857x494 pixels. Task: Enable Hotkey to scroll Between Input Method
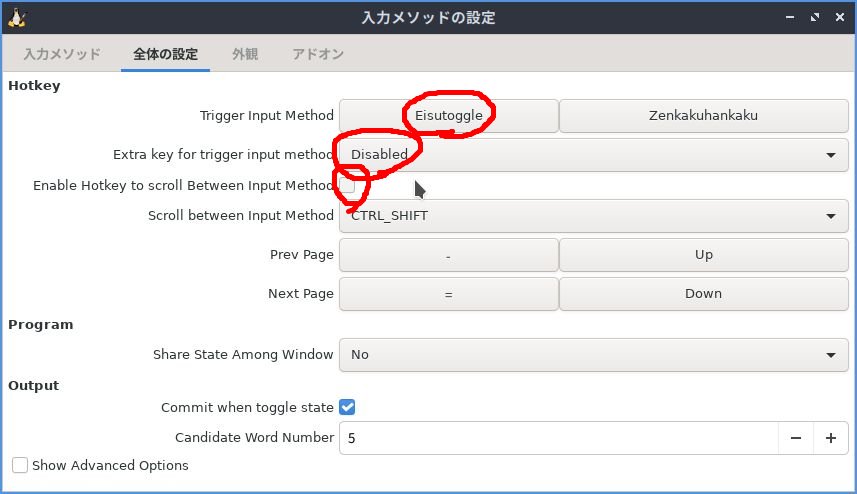(x=347, y=186)
